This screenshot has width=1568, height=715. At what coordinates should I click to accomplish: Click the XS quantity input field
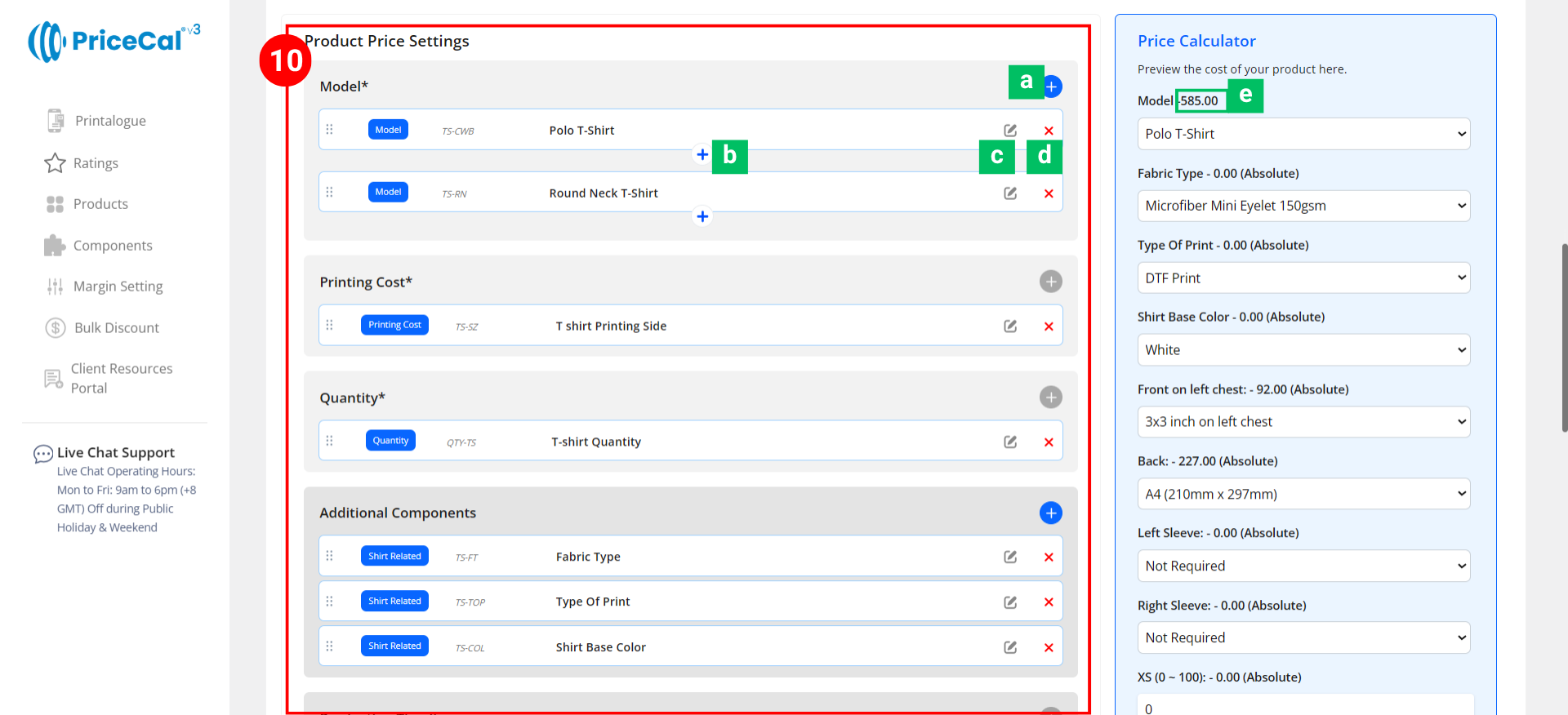click(1304, 707)
